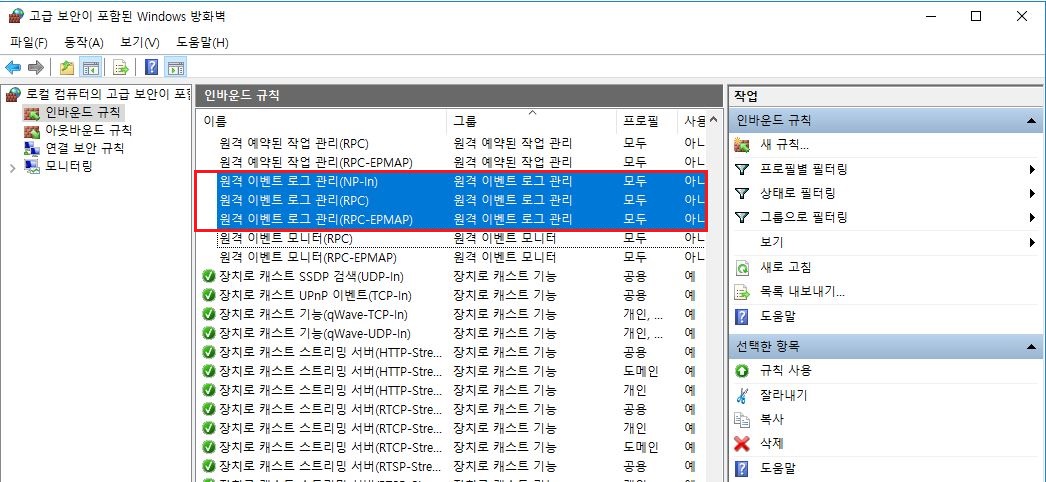Screen dimensions: 1046x482
Task: Open the 파일(F) menu
Action: 29,43
